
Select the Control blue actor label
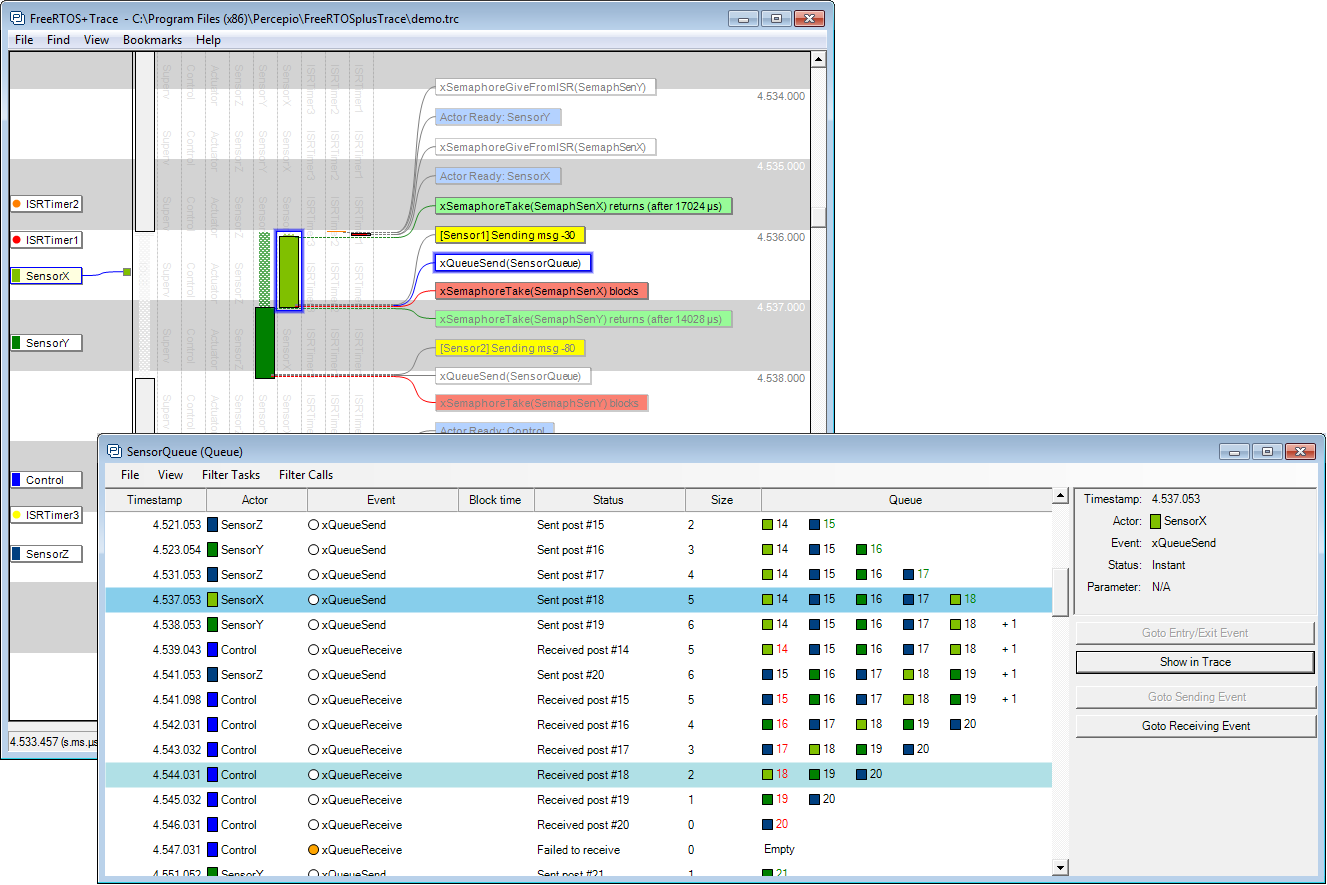coord(44,480)
